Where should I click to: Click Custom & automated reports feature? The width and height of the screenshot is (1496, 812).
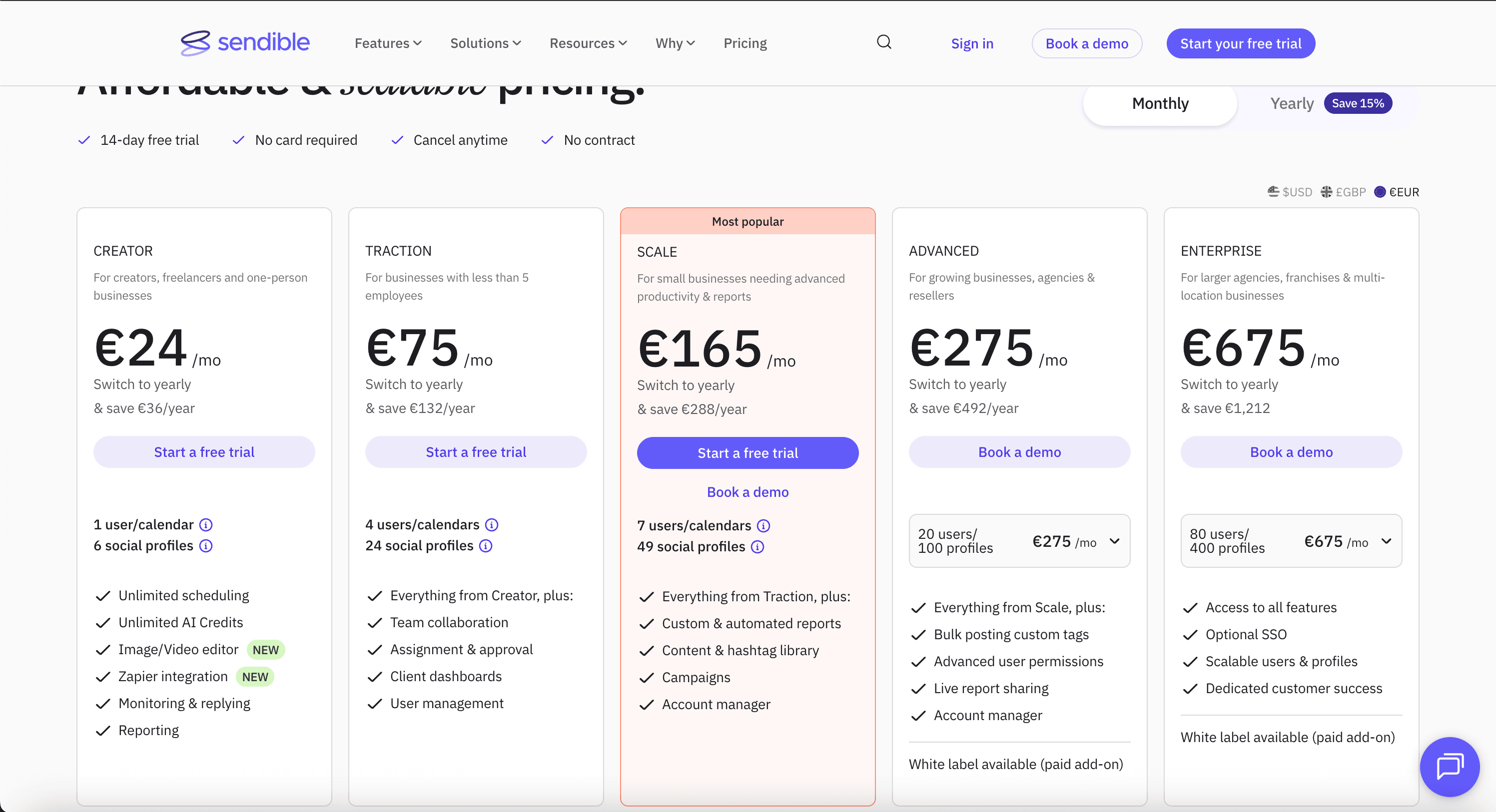tap(751, 623)
